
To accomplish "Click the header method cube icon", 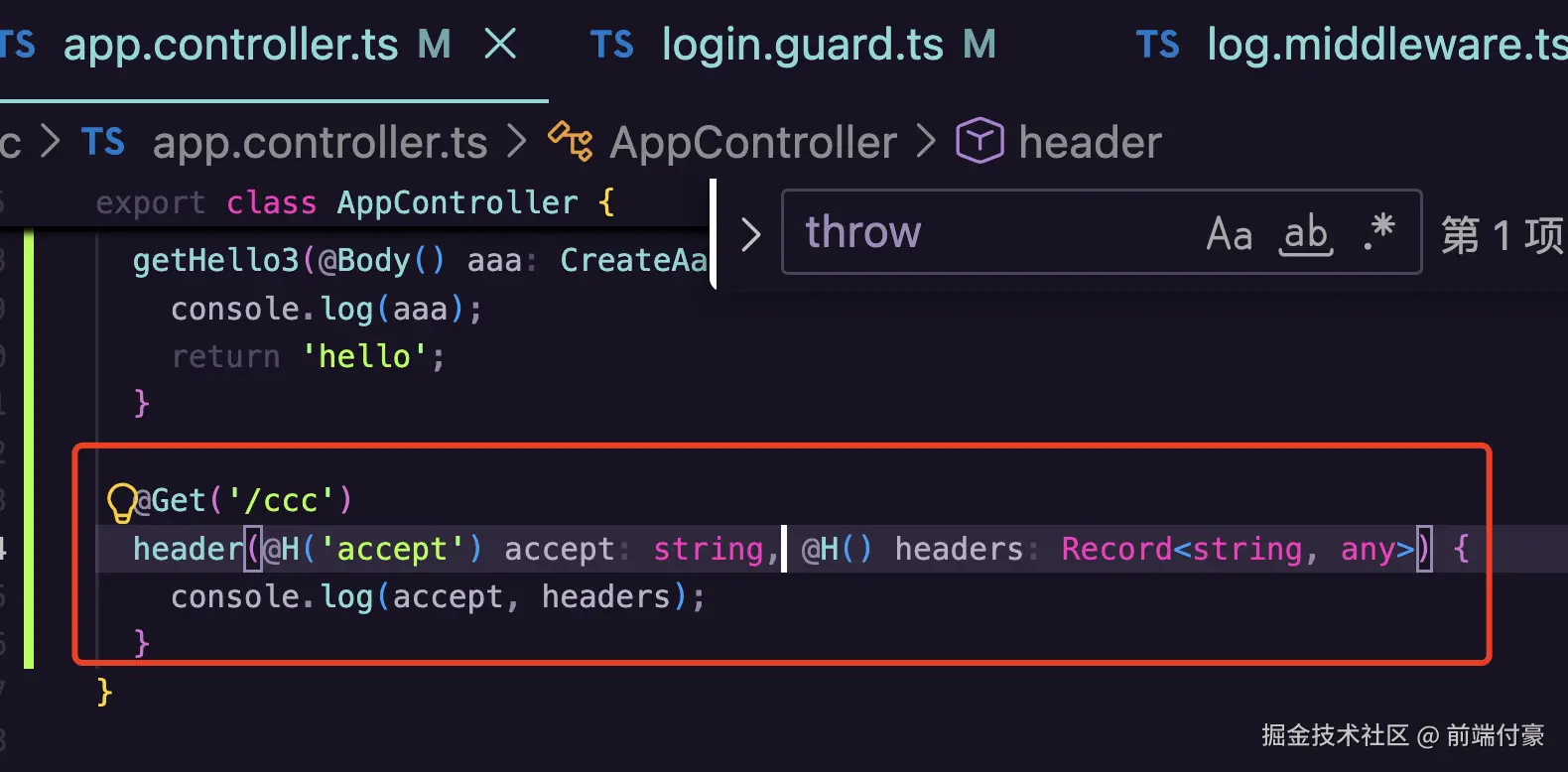I will coord(980,141).
